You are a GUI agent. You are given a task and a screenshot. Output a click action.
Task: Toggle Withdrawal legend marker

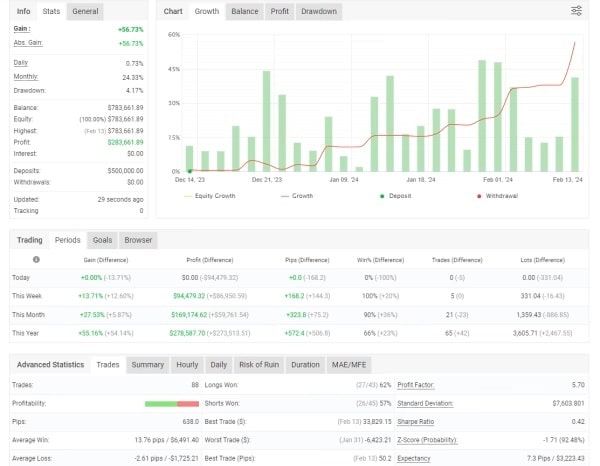(x=497, y=196)
